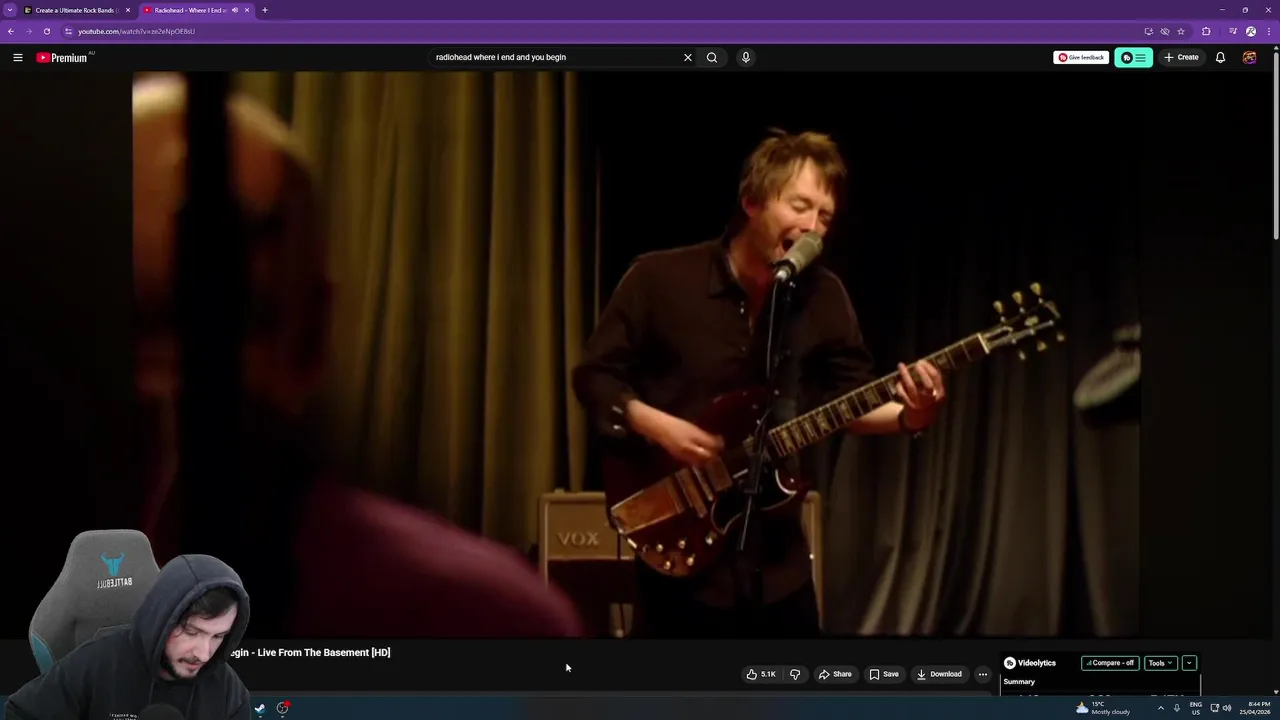Open the green vidIQ extension button
Viewport: 1280px width, 720px height.
click(x=1133, y=57)
